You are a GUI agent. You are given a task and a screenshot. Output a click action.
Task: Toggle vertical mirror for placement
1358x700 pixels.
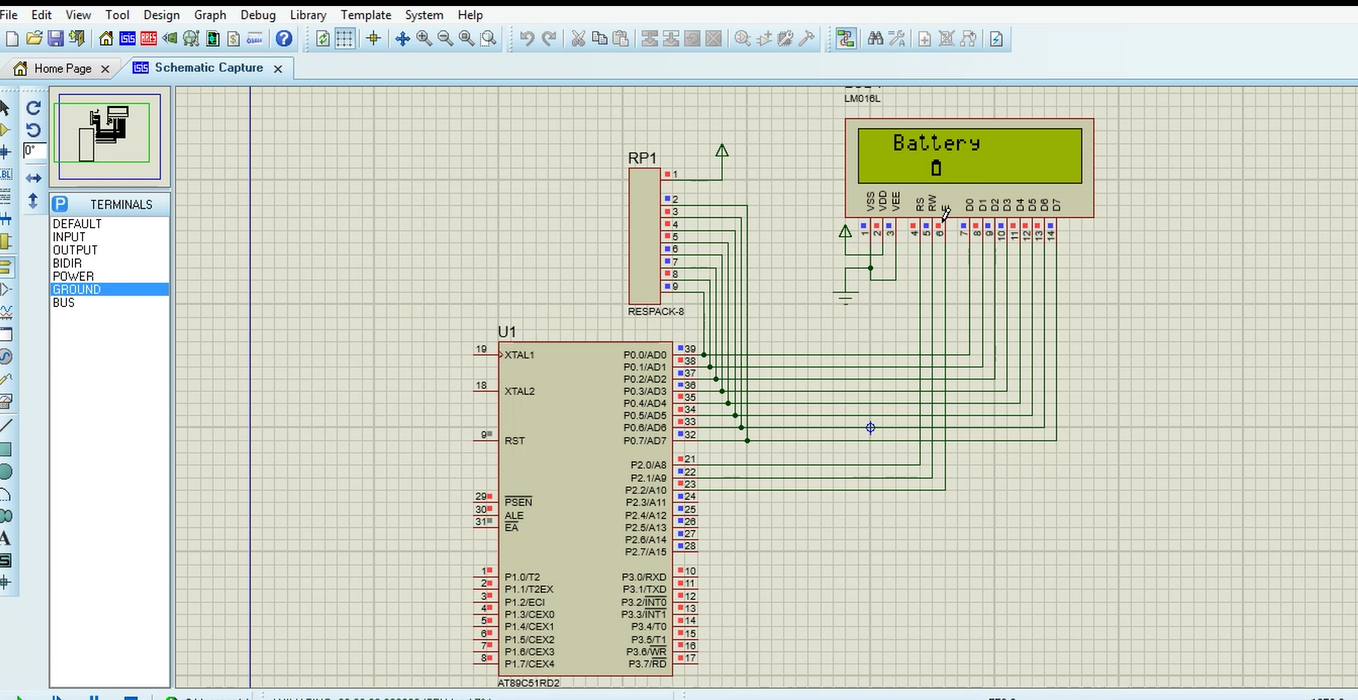(32, 198)
